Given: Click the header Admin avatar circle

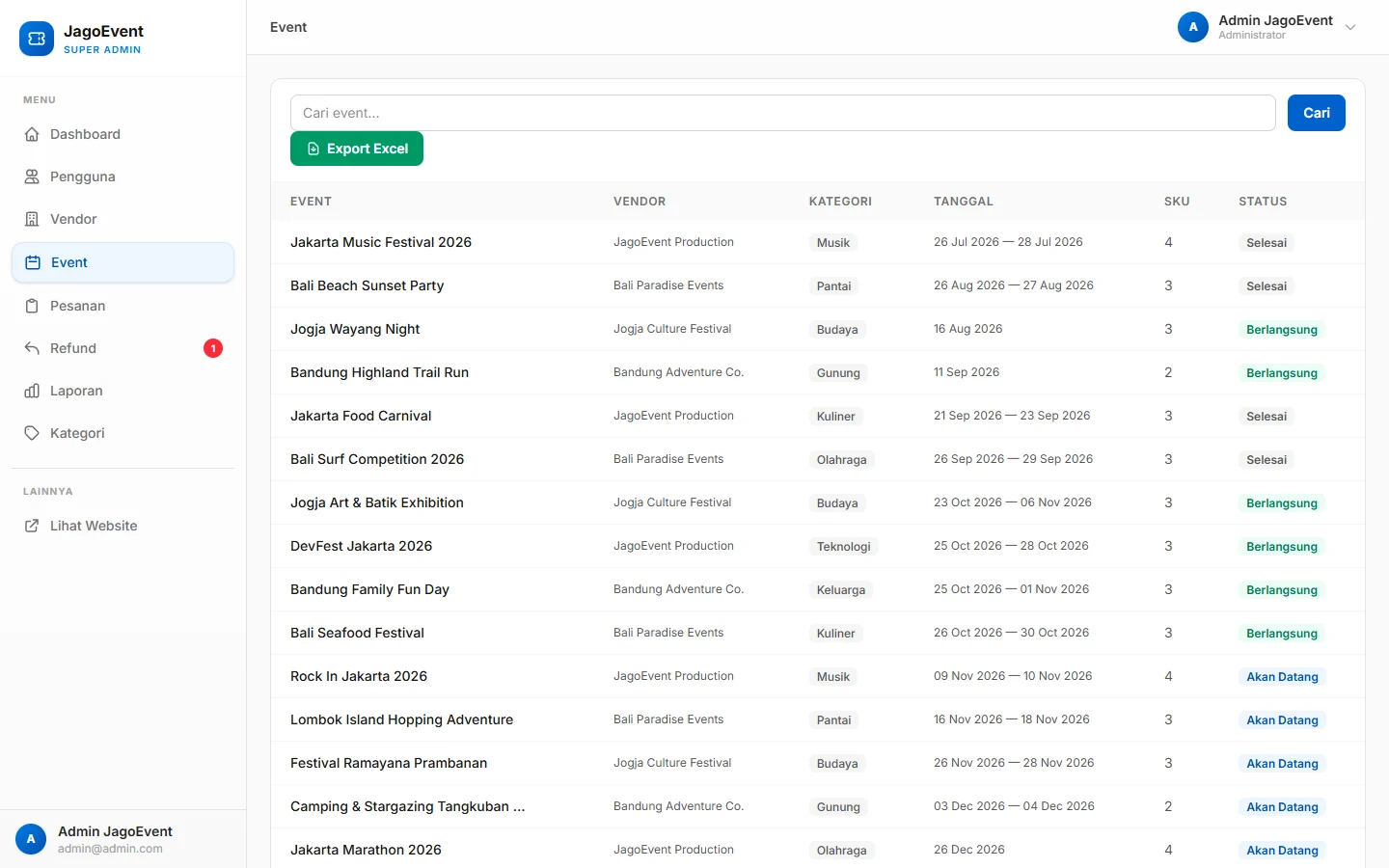Looking at the screenshot, I should (x=1193, y=27).
